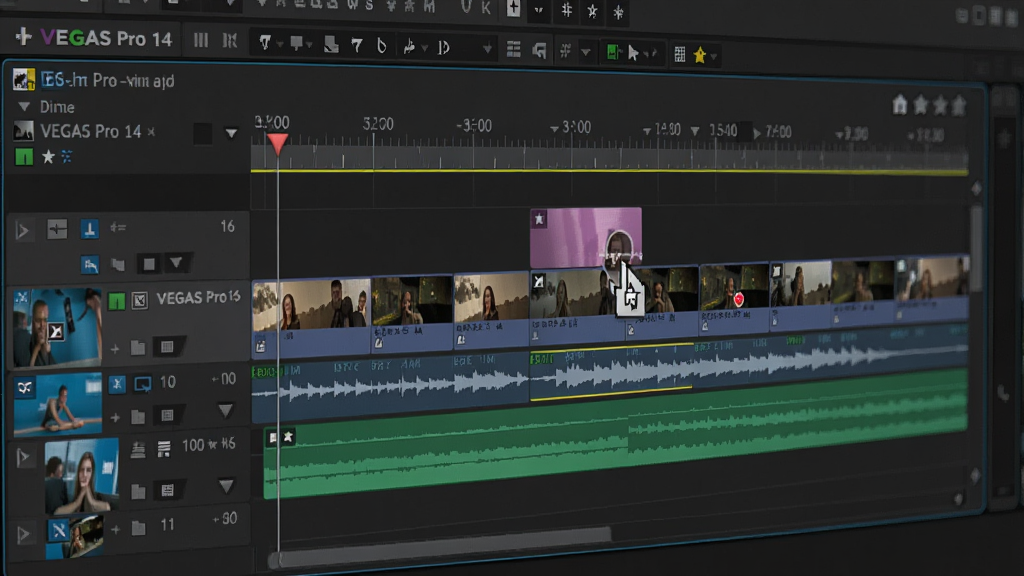Click the VEGAS Pro 15 track thumbnail
This screenshot has height=576, width=1024.
click(57, 327)
